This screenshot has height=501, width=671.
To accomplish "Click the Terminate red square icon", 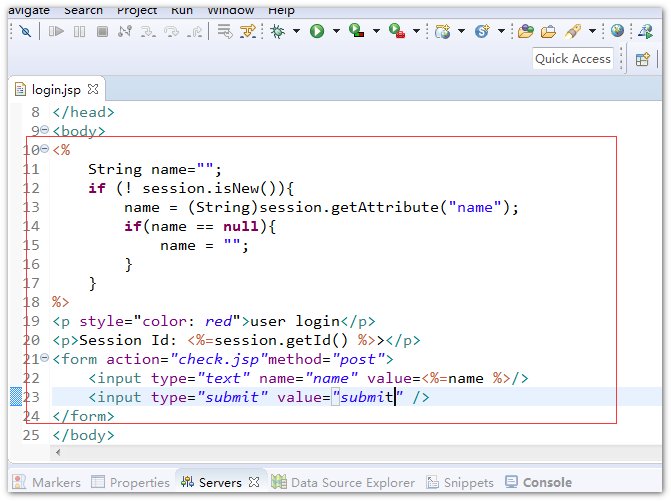I will pyautogui.click(x=102, y=31).
